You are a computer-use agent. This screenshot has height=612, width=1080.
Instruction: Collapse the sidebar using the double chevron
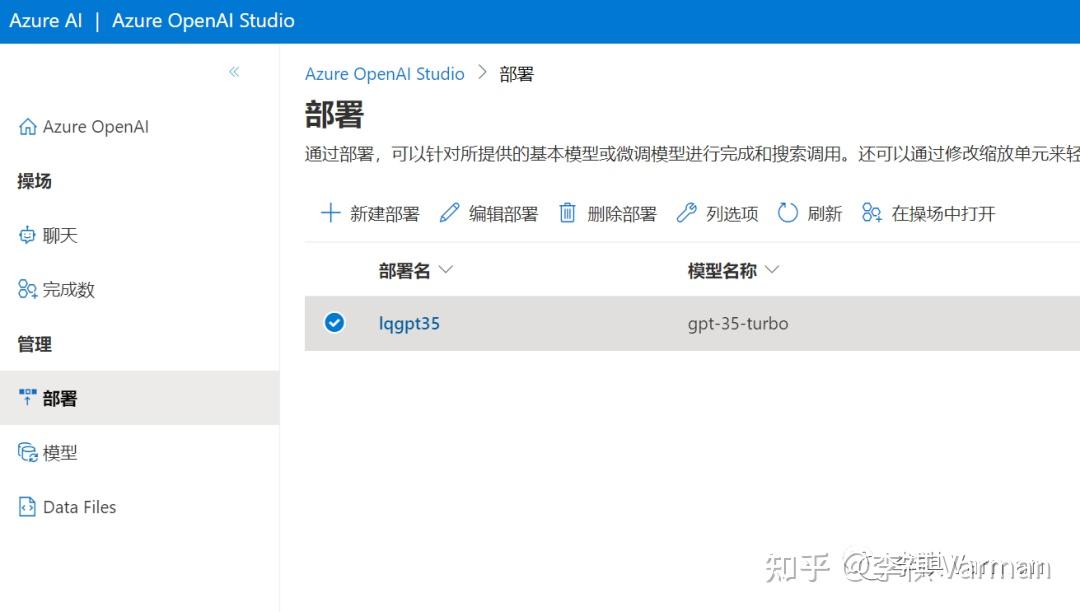point(233,71)
